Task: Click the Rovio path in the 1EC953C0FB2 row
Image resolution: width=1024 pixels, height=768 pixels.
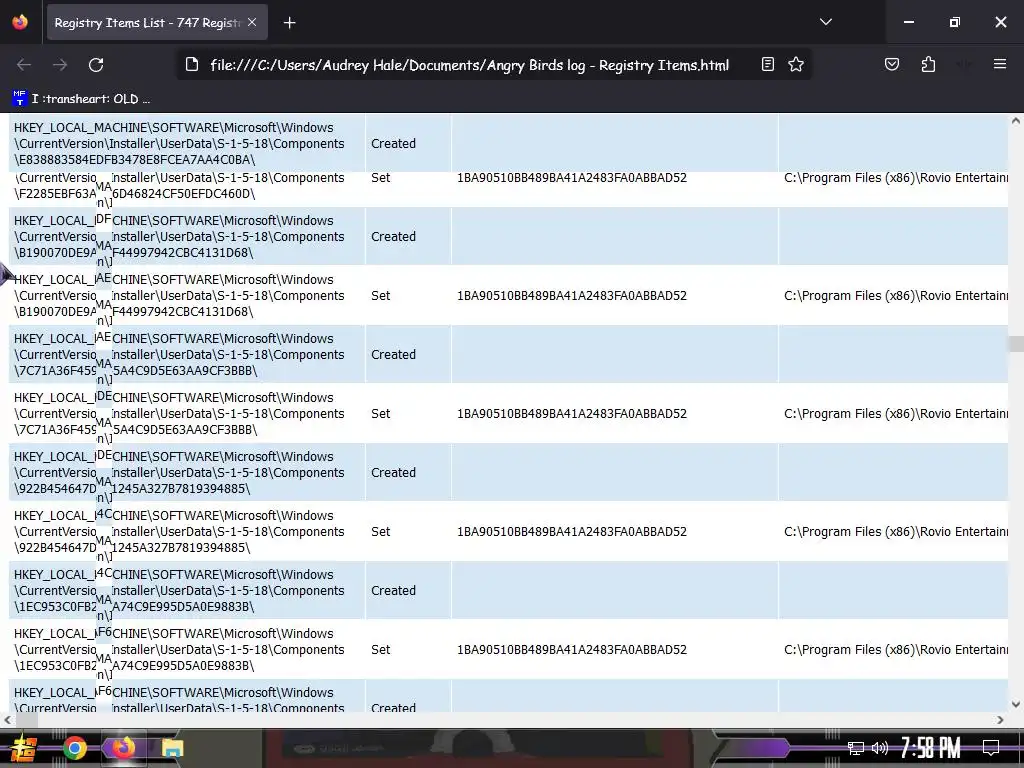Action: click(x=896, y=649)
